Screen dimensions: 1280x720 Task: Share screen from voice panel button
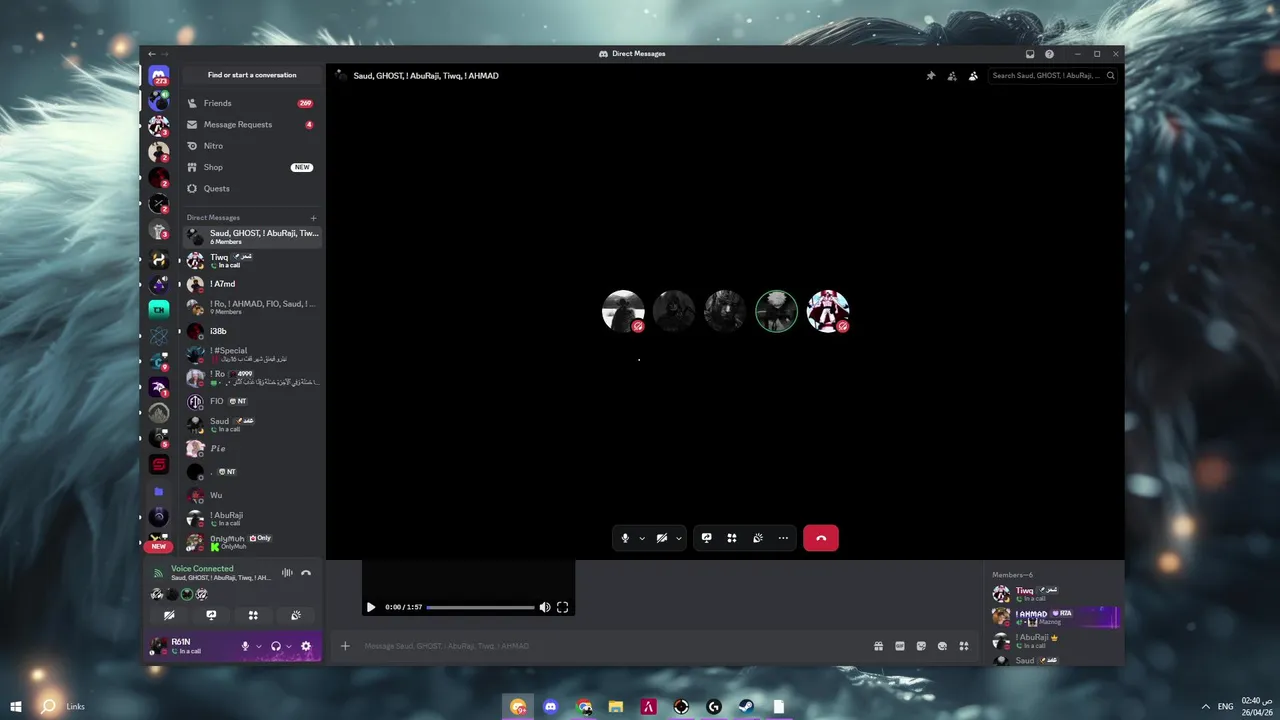pos(211,616)
